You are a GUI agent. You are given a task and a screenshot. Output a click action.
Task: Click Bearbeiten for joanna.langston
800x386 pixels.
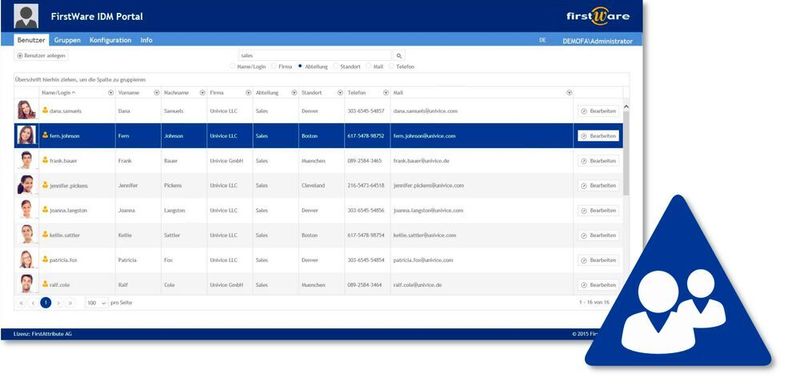[598, 210]
